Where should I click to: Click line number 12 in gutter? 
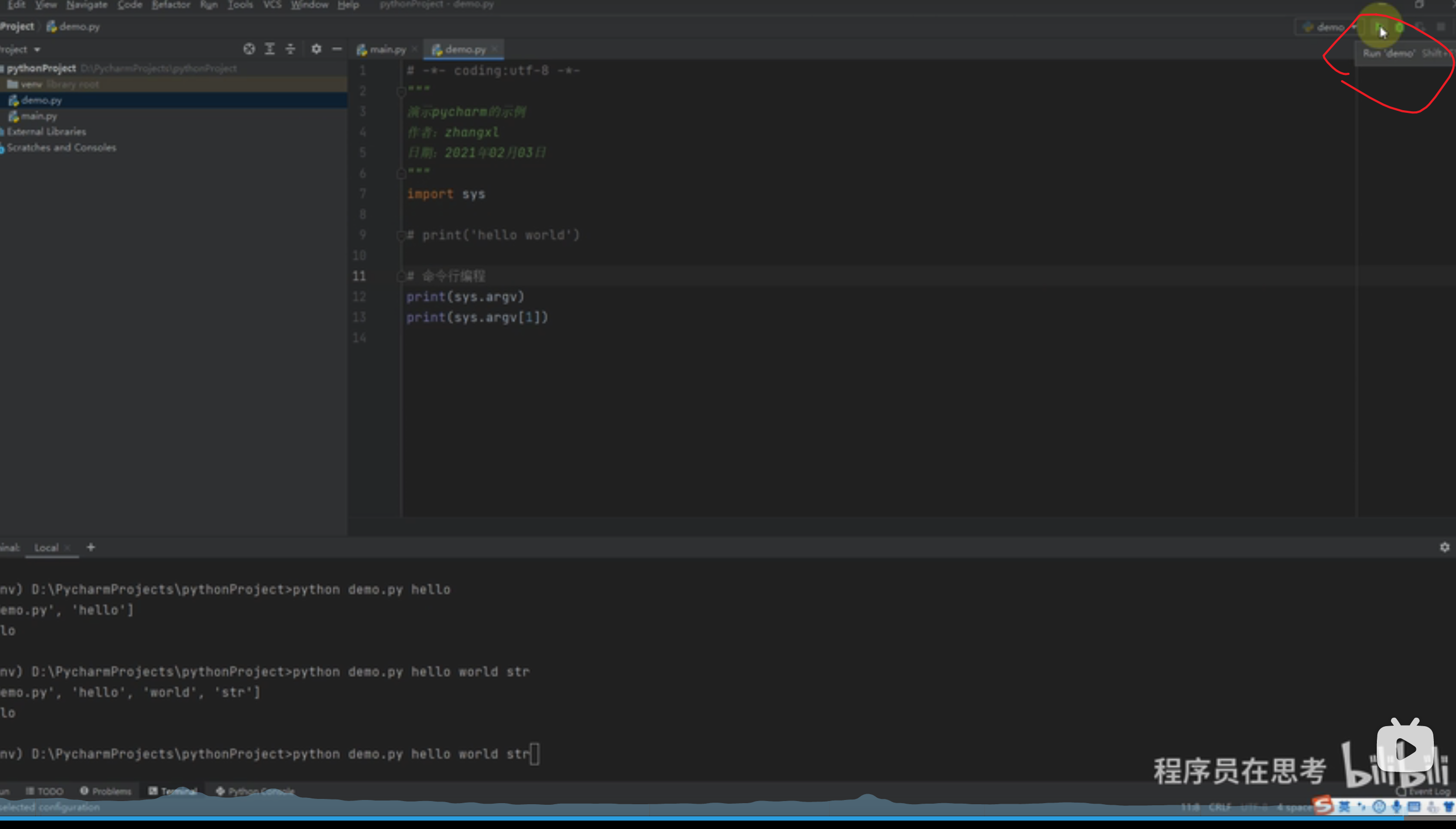[x=359, y=297]
